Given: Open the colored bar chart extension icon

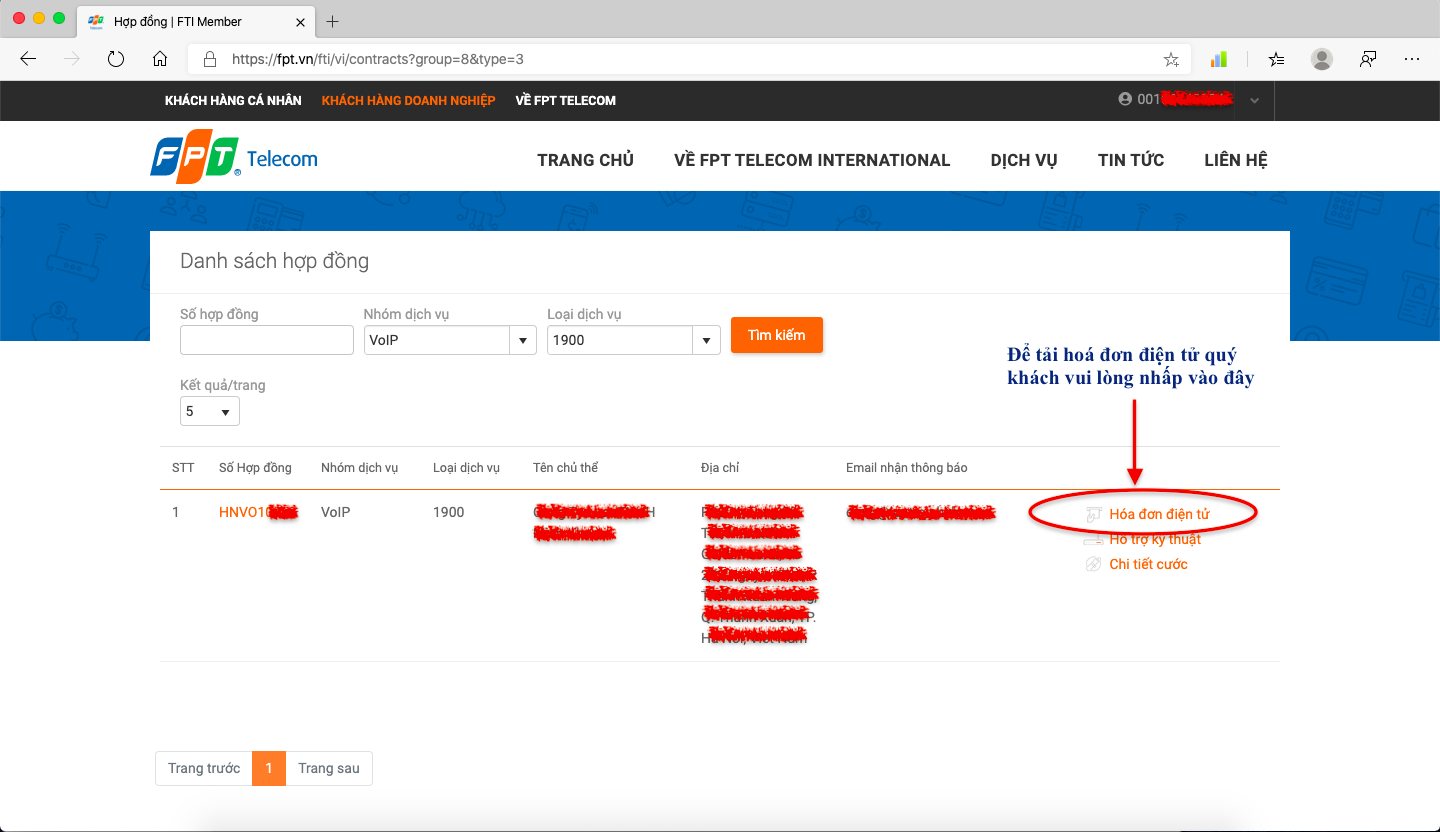Looking at the screenshot, I should 1218,59.
